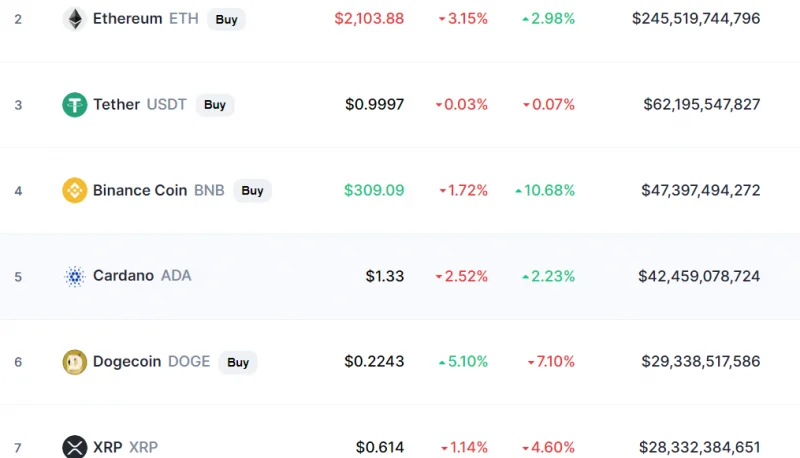Select the Cardano ADA row name
Screen dimensions: 800x458
point(142,275)
